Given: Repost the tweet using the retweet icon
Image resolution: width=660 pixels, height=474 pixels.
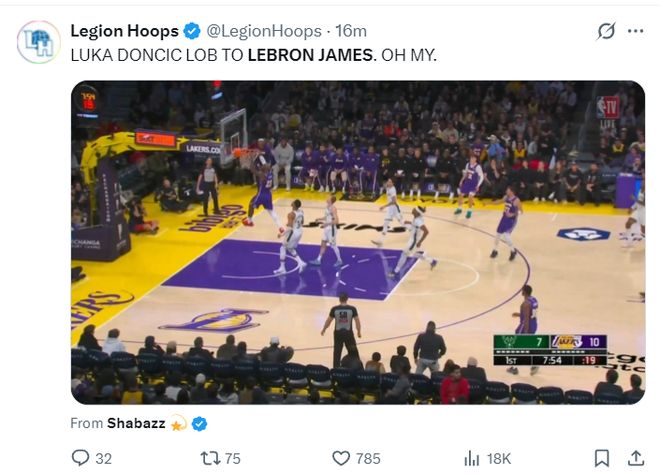Looking at the screenshot, I should point(210,458).
